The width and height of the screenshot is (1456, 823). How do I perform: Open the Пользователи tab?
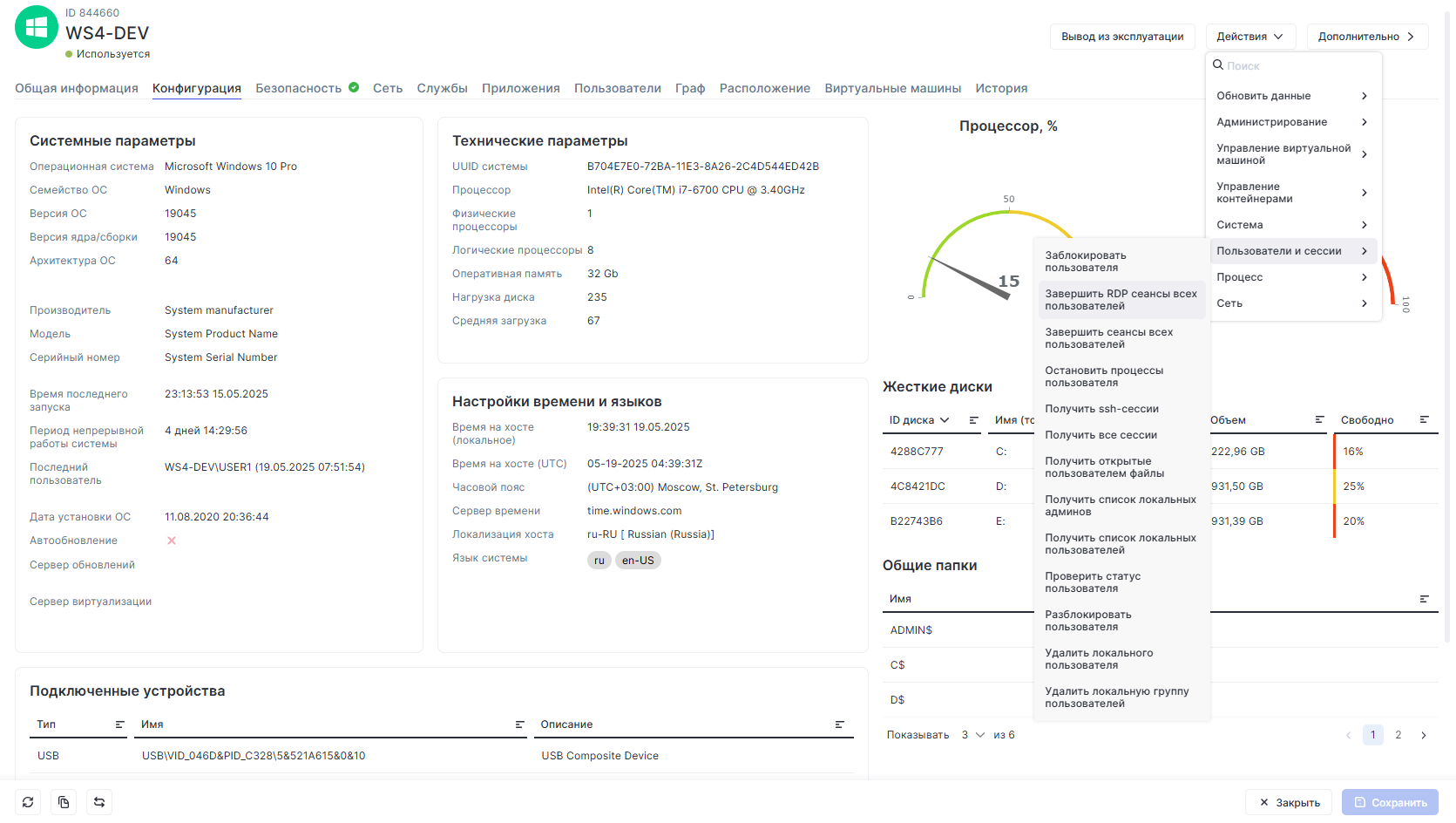coord(618,88)
